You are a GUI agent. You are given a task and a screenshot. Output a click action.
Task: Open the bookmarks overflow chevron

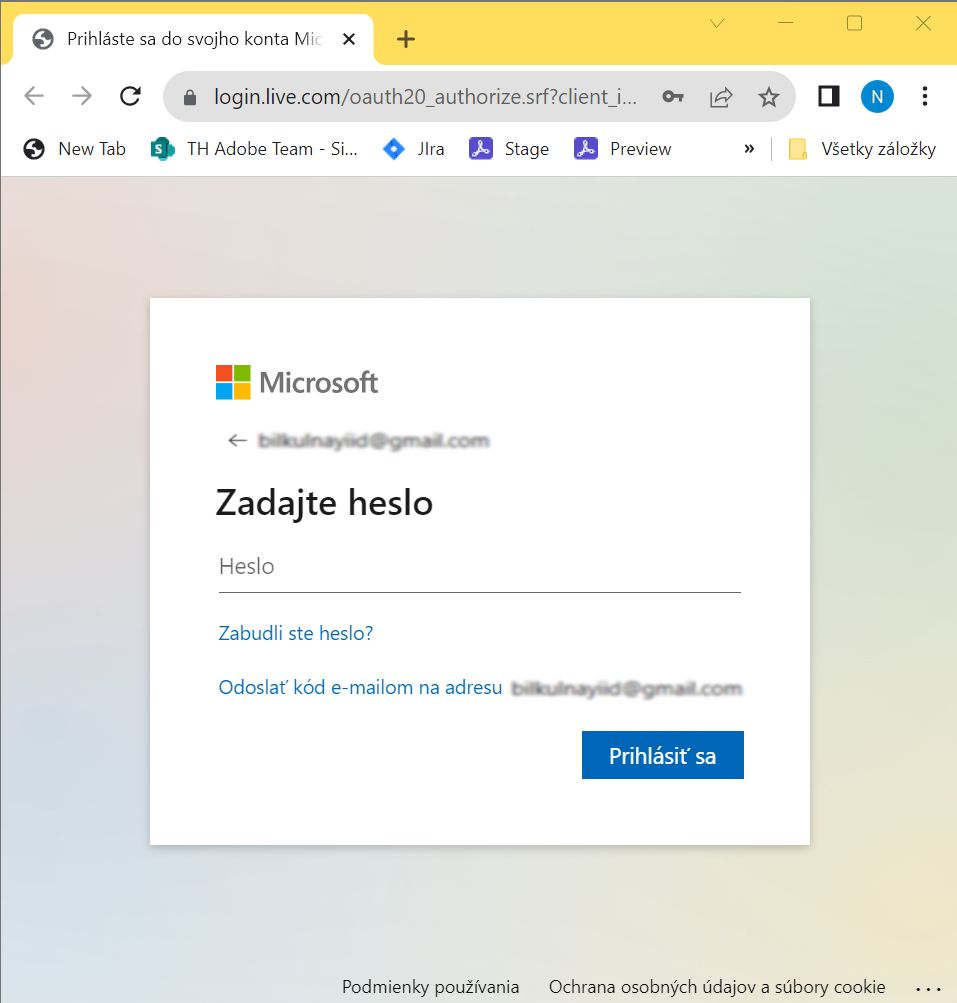[748, 148]
